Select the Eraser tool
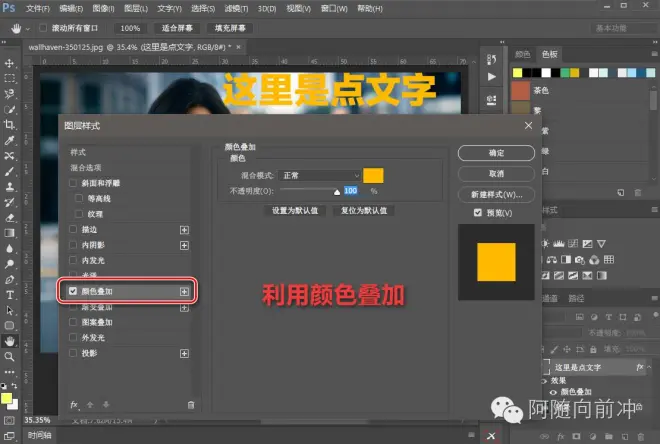Image resolution: width=660 pixels, height=444 pixels. (x=9, y=218)
